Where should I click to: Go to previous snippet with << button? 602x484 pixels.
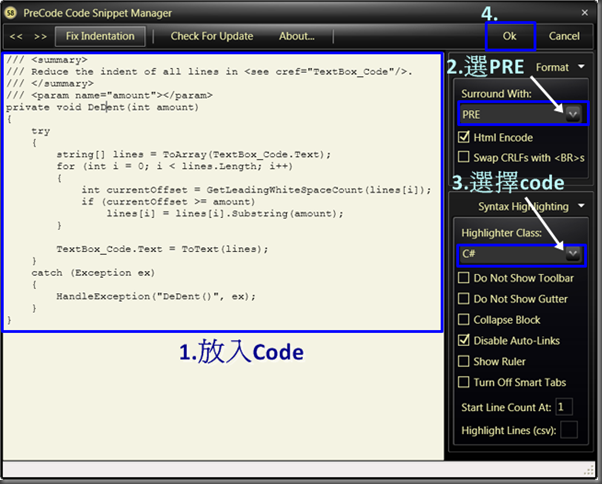(x=16, y=36)
